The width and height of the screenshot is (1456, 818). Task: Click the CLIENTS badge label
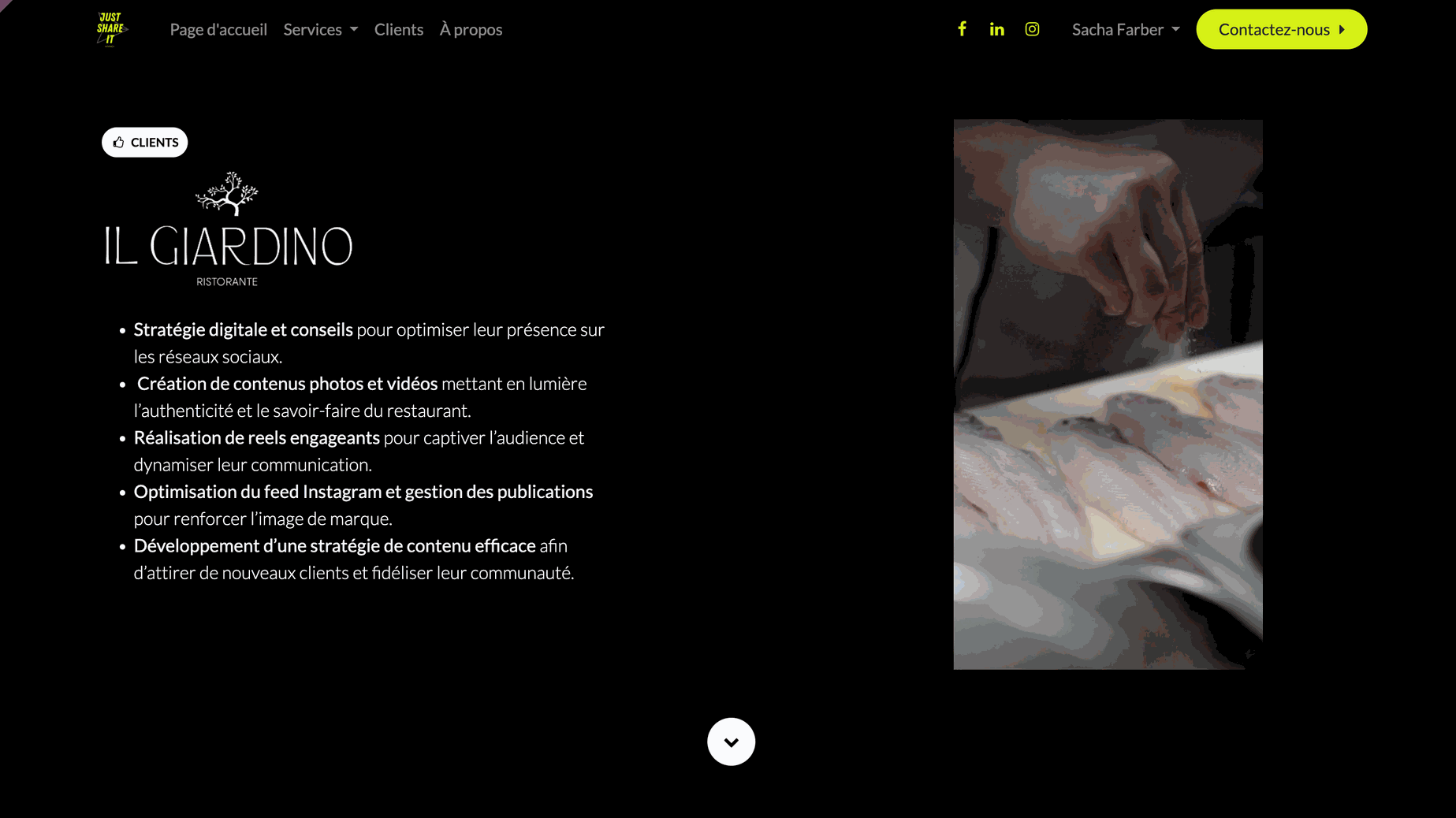coord(155,143)
